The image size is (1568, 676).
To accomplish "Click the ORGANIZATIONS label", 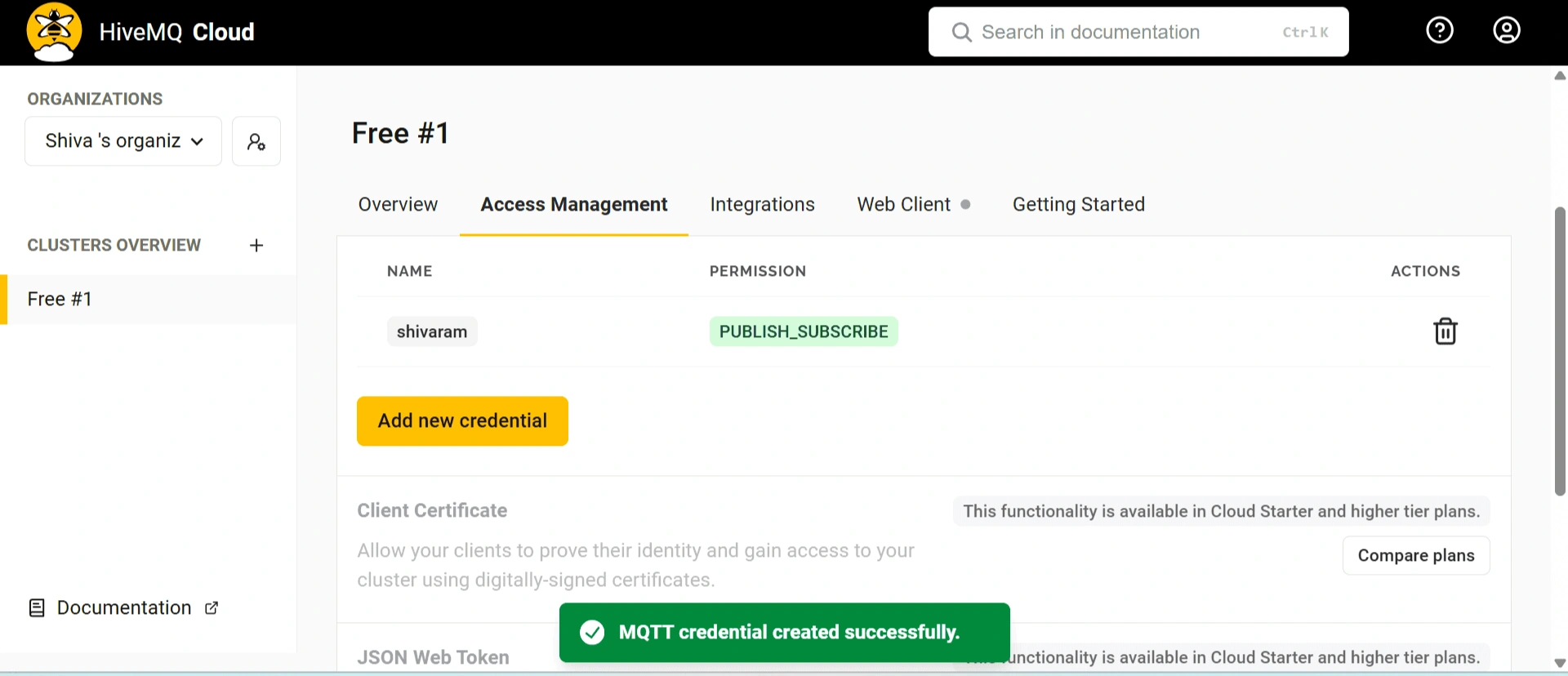I will (x=95, y=99).
